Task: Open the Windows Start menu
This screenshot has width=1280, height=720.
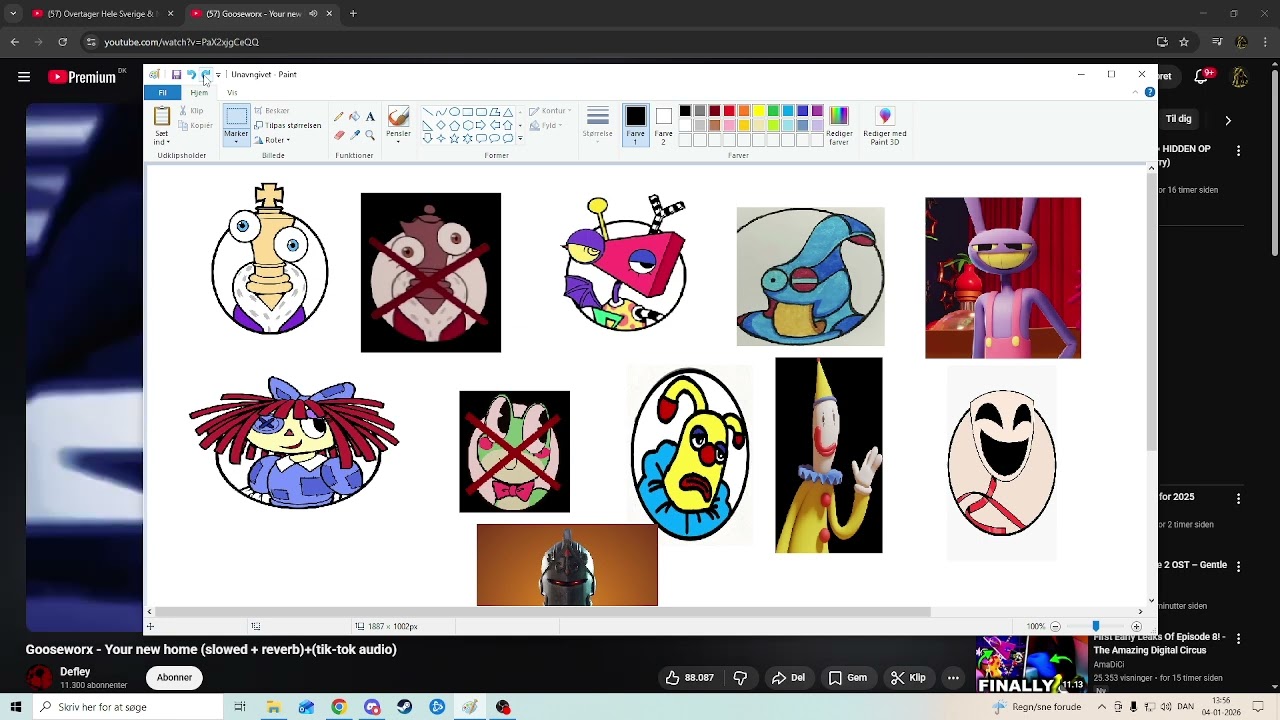Action: (x=16, y=707)
